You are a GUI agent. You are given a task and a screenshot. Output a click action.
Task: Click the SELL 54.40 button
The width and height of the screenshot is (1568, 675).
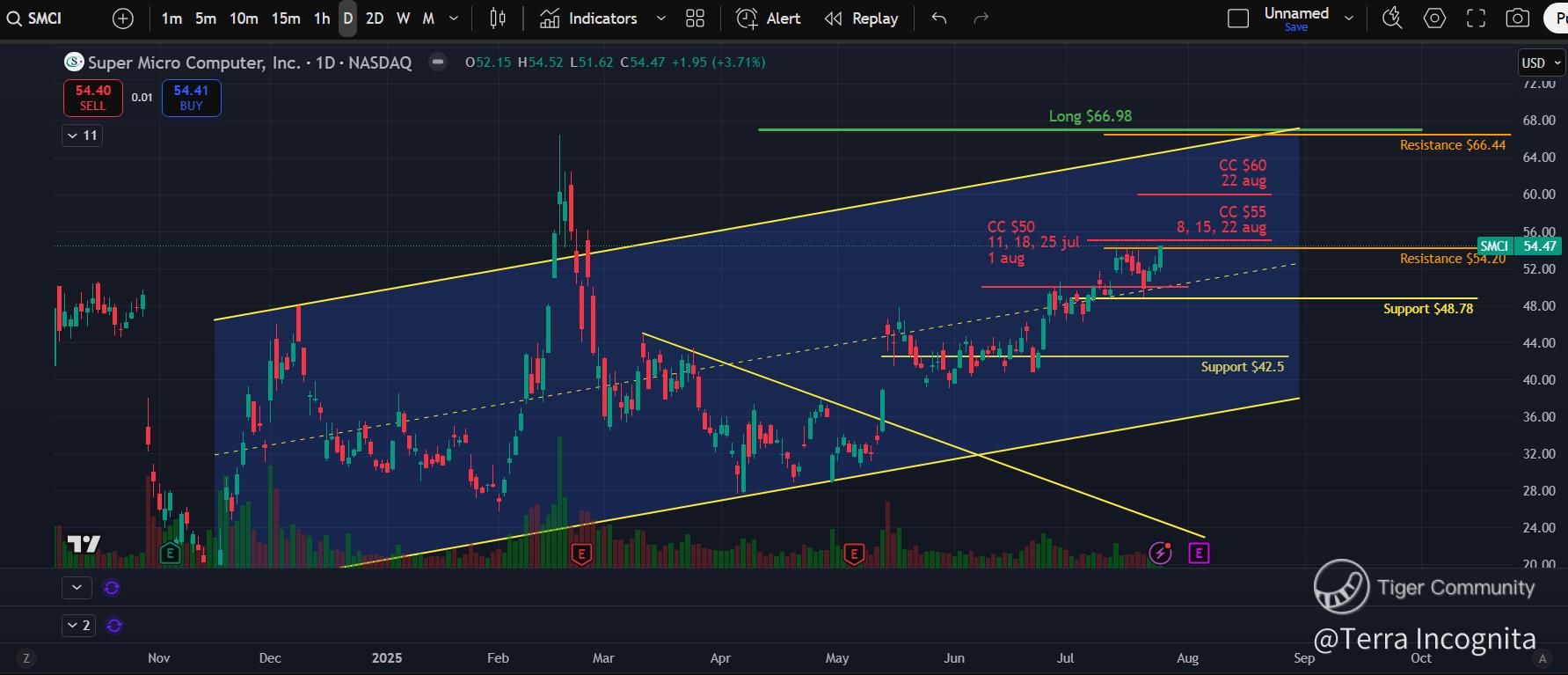pos(92,98)
